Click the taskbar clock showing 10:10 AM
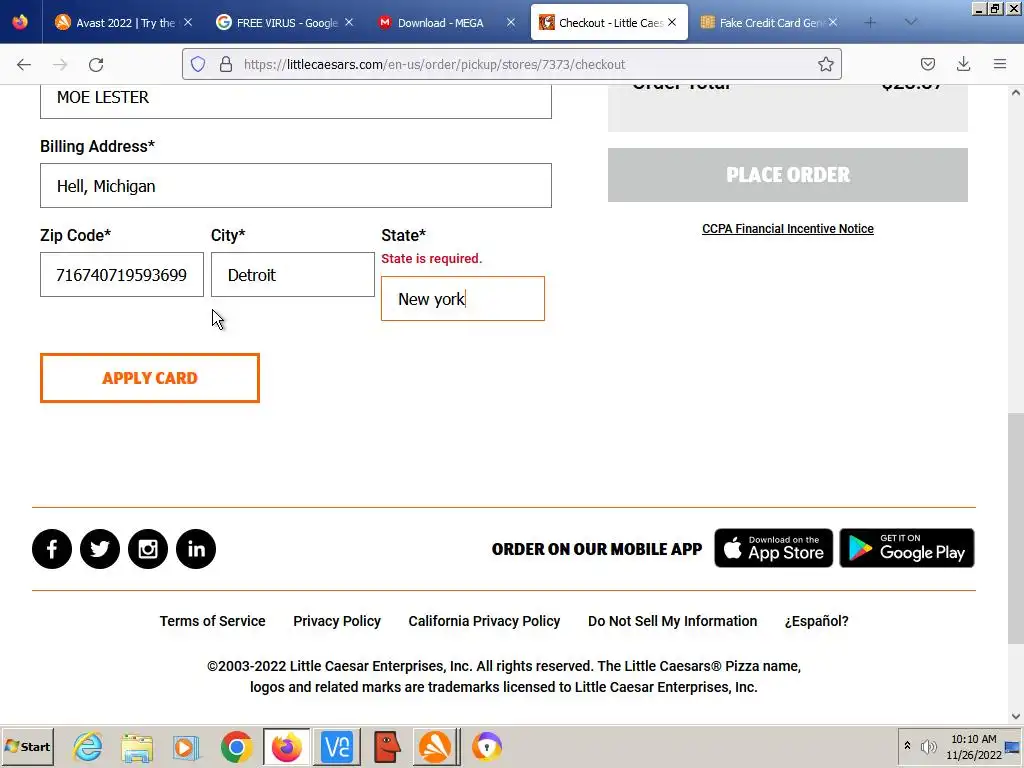 pos(974,739)
